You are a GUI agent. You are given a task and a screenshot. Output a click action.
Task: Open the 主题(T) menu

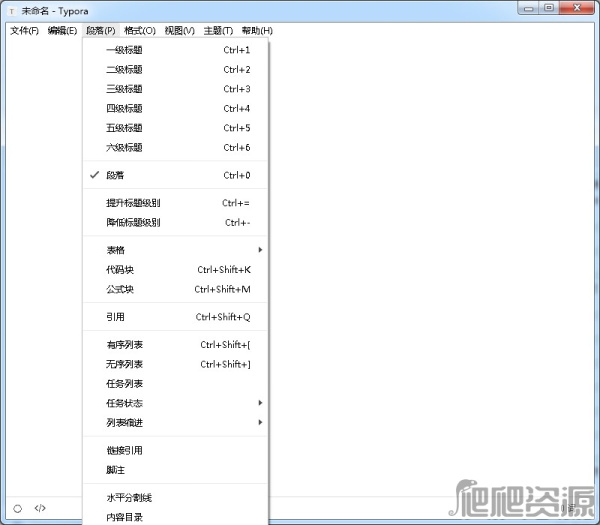pos(218,30)
